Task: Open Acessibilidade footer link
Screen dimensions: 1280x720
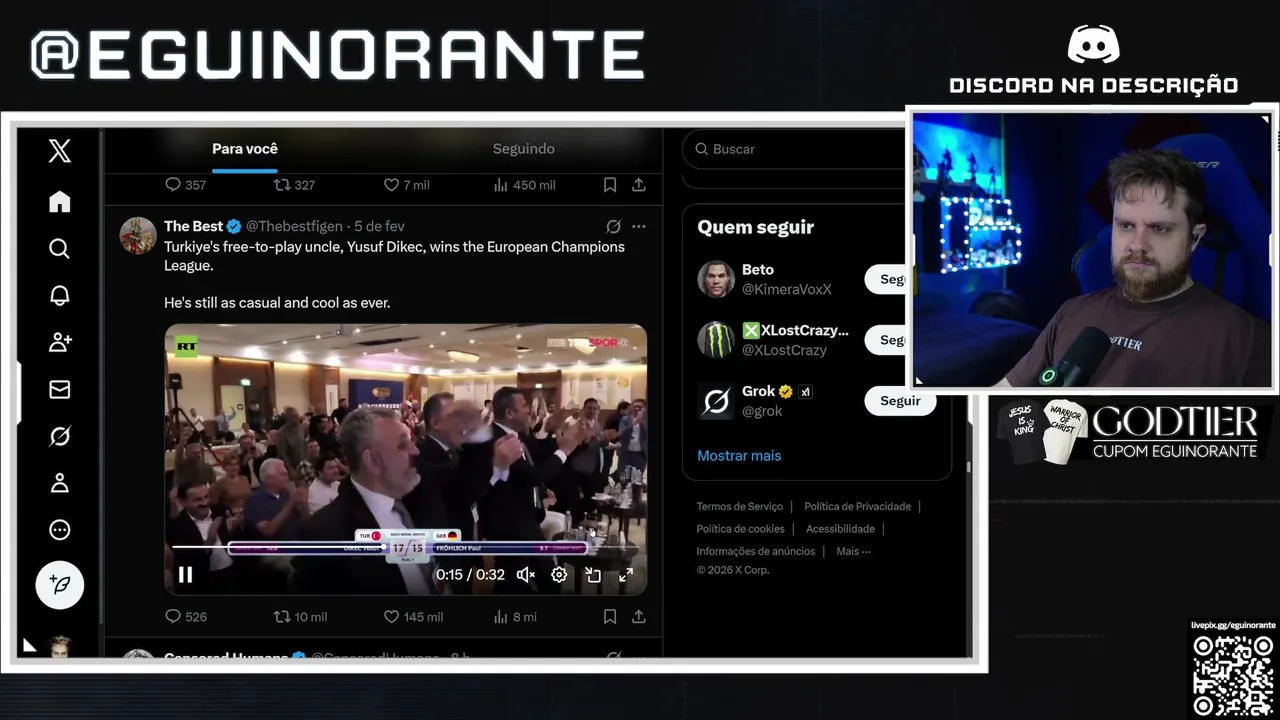Action: pyautogui.click(x=840, y=529)
